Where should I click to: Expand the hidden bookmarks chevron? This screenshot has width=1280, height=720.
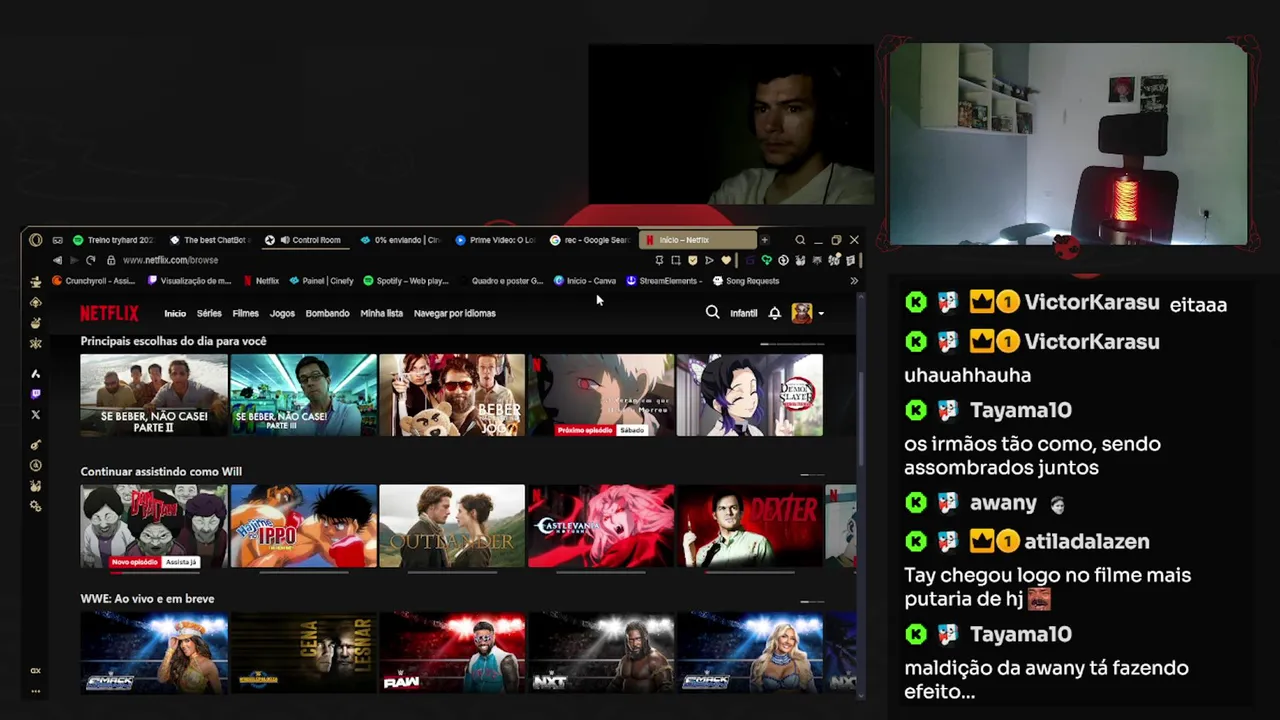point(854,281)
